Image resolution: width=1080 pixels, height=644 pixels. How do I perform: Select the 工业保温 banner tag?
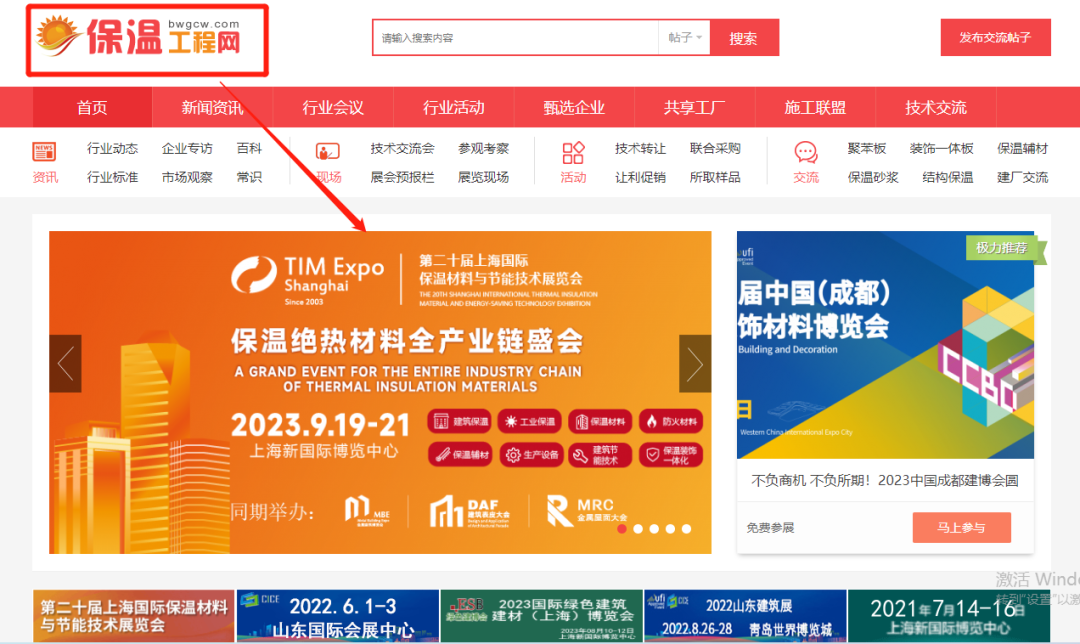pos(530,422)
